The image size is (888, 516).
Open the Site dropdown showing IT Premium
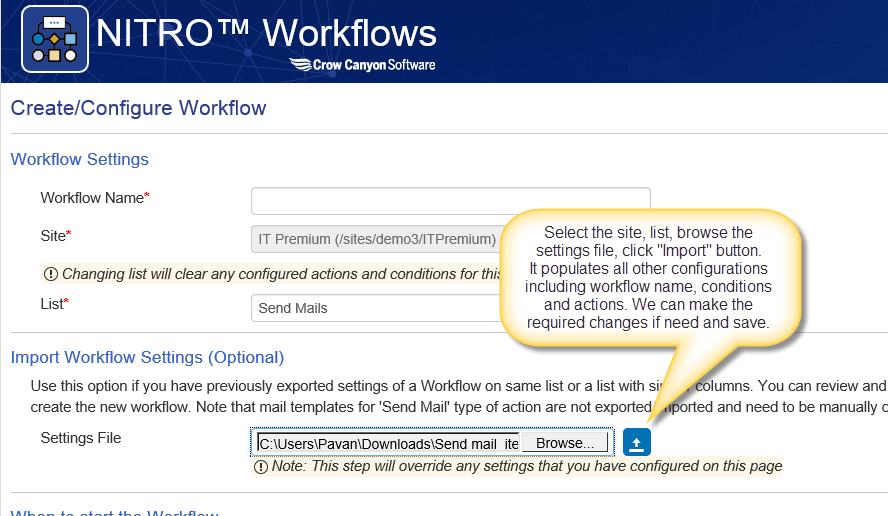(x=377, y=239)
